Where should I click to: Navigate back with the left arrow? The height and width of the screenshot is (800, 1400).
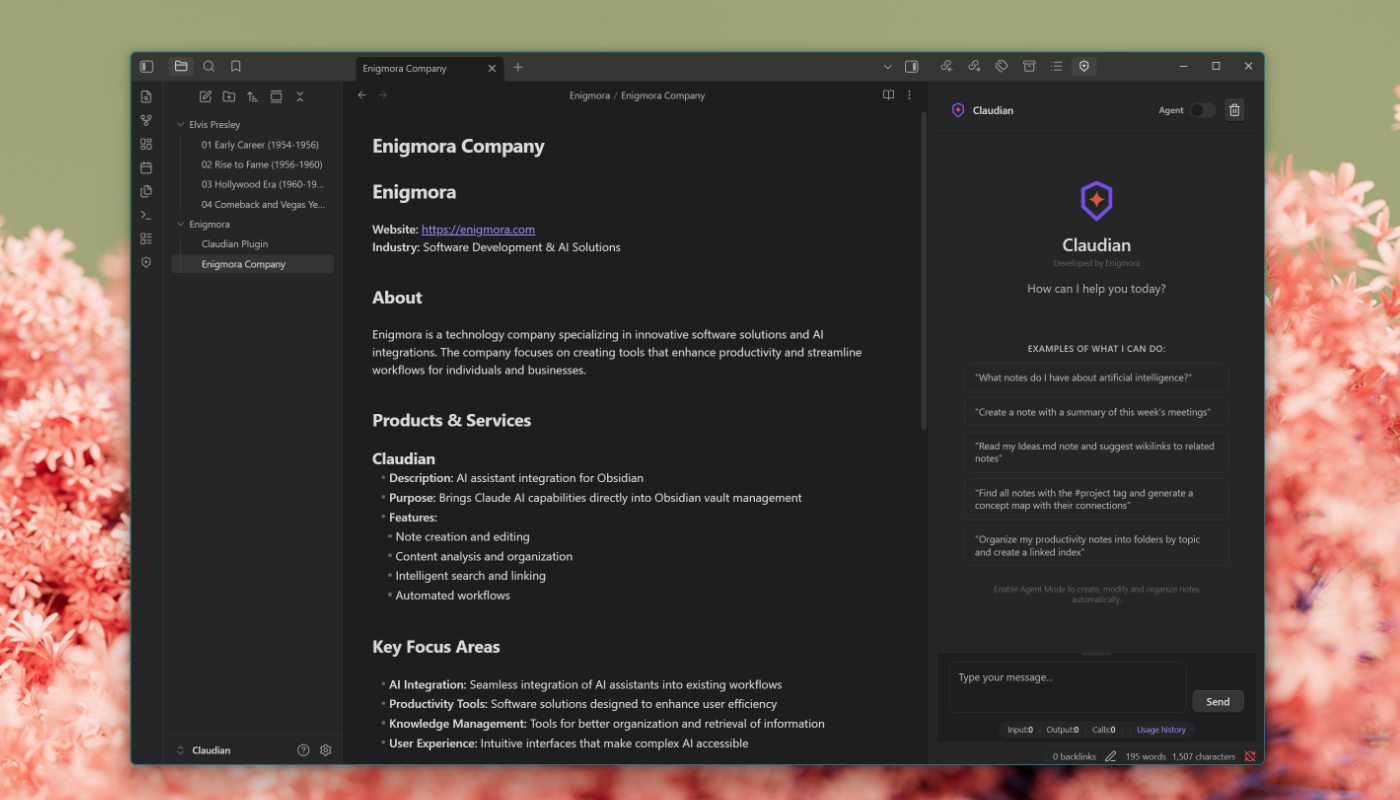[x=362, y=95]
